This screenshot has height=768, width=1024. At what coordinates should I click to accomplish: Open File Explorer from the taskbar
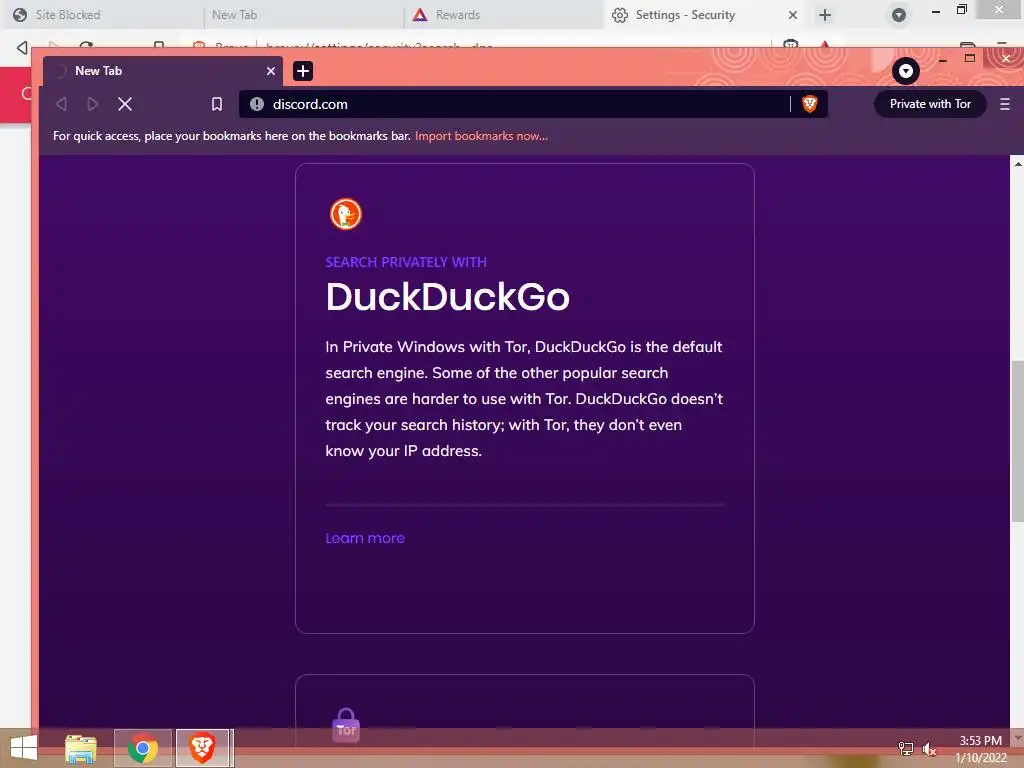(81, 748)
